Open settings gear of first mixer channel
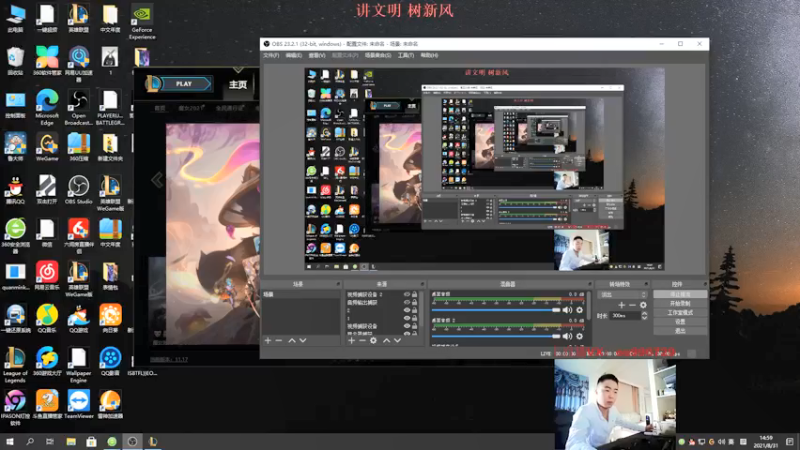This screenshot has width=800, height=450. [580, 310]
